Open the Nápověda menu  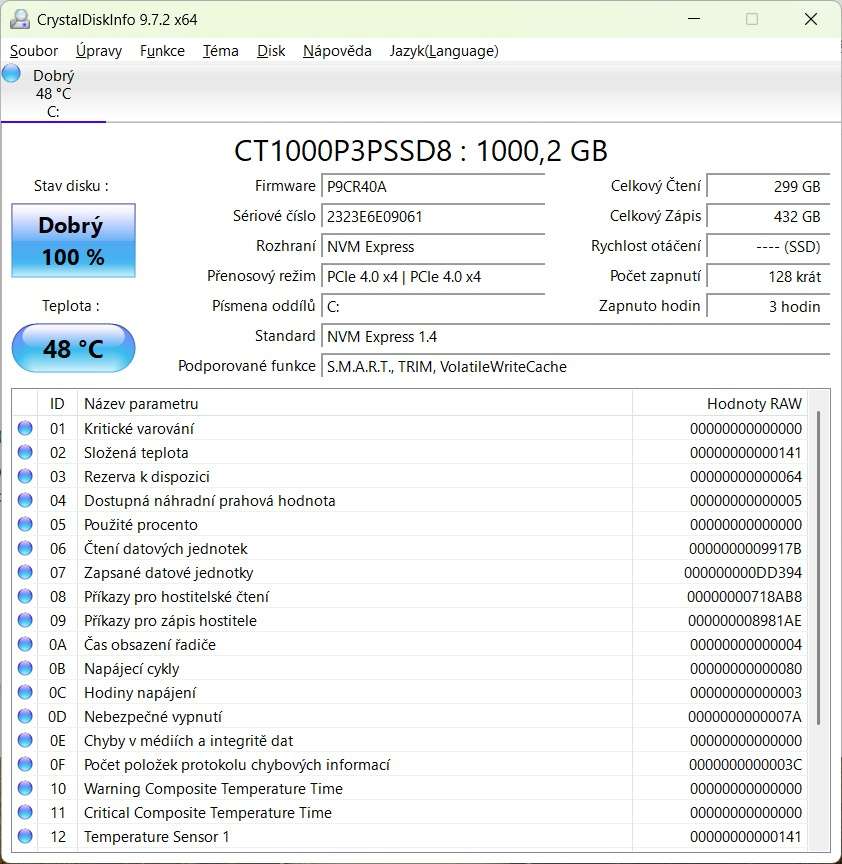pos(337,50)
